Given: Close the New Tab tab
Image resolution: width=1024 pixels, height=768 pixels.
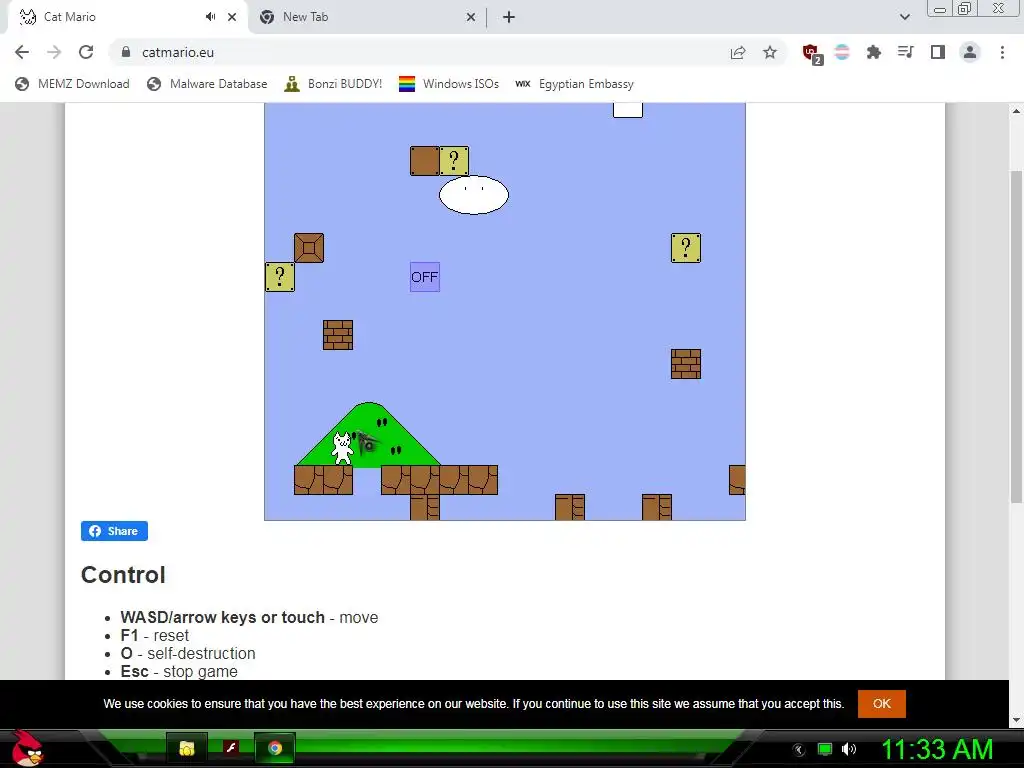Looking at the screenshot, I should tap(471, 17).
